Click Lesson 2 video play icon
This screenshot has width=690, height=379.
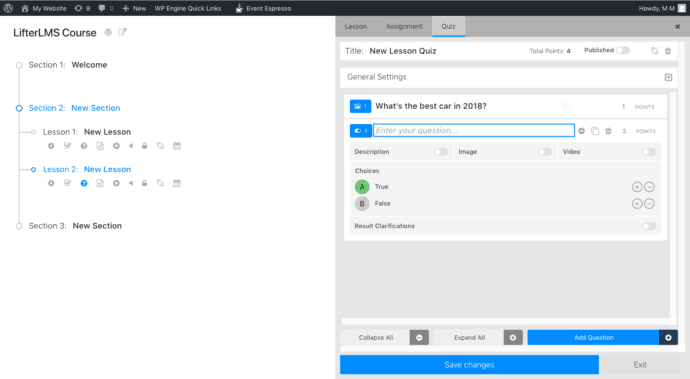coord(116,183)
